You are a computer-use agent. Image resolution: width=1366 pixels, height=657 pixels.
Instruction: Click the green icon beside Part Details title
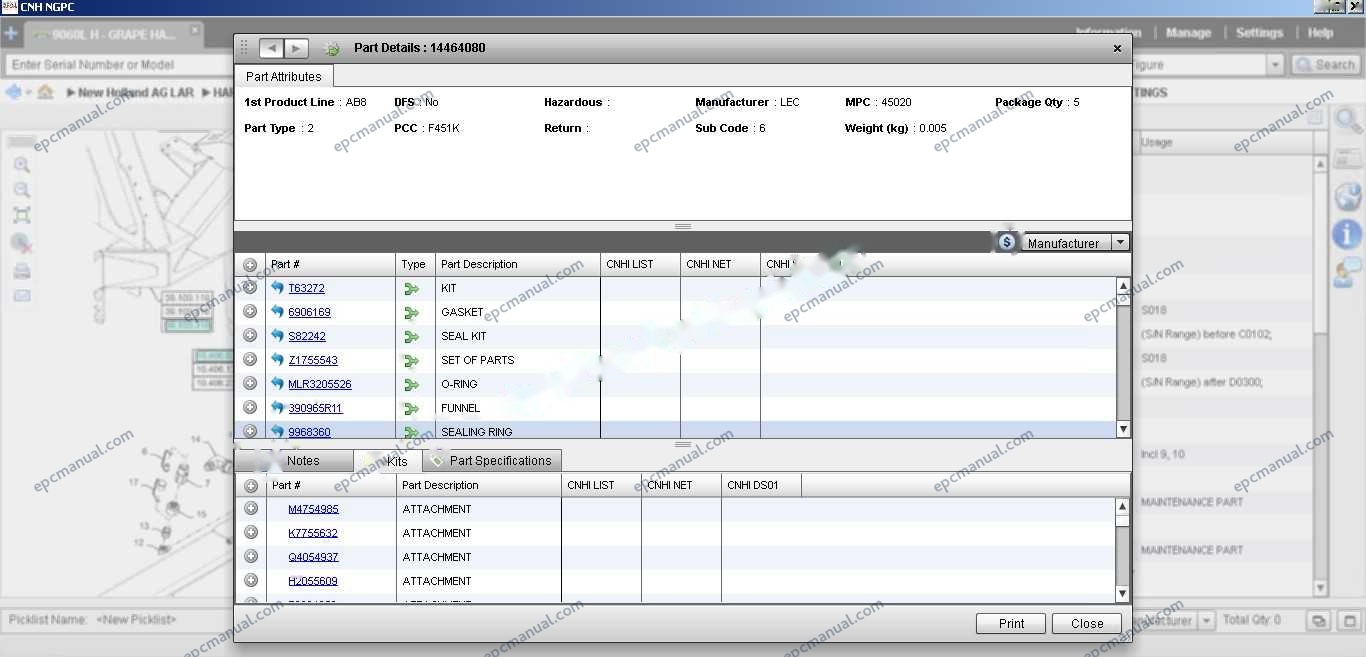(x=333, y=48)
